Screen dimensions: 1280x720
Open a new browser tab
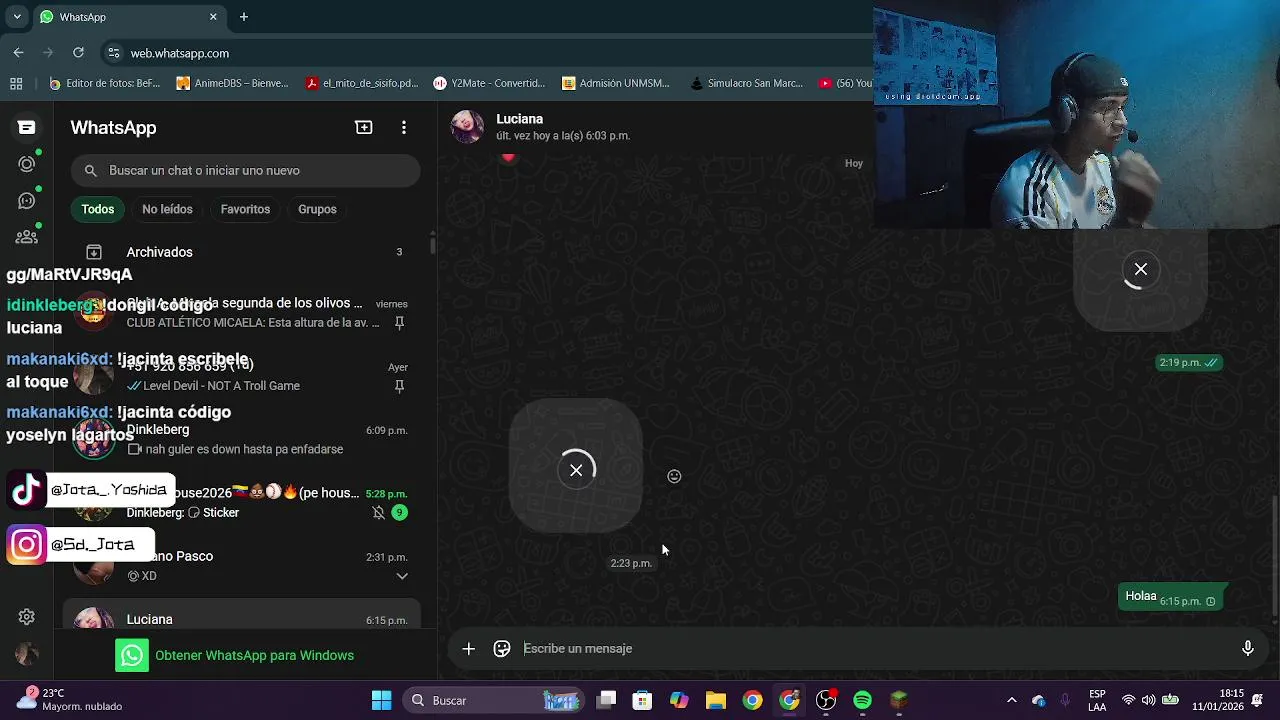pyautogui.click(x=244, y=17)
